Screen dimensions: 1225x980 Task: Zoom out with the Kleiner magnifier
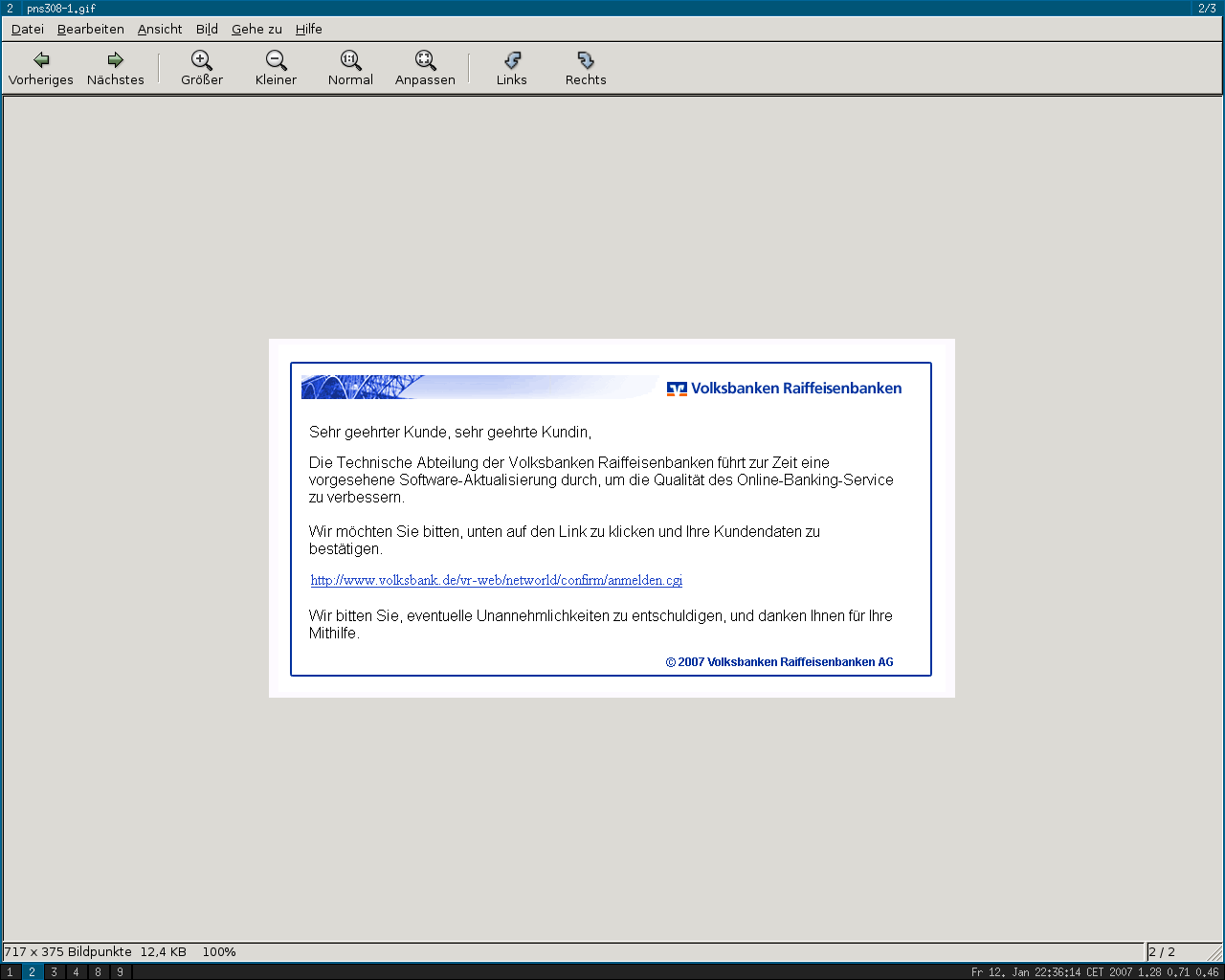[276, 69]
